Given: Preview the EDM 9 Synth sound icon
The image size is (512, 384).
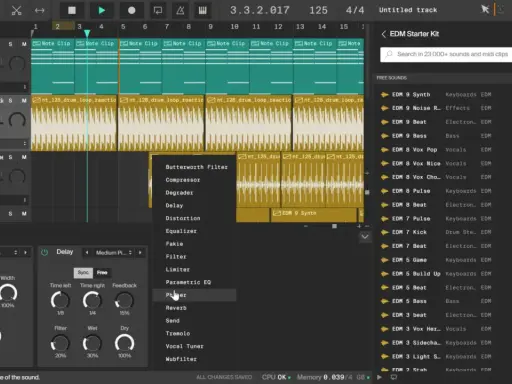Looking at the screenshot, I should [385, 95].
